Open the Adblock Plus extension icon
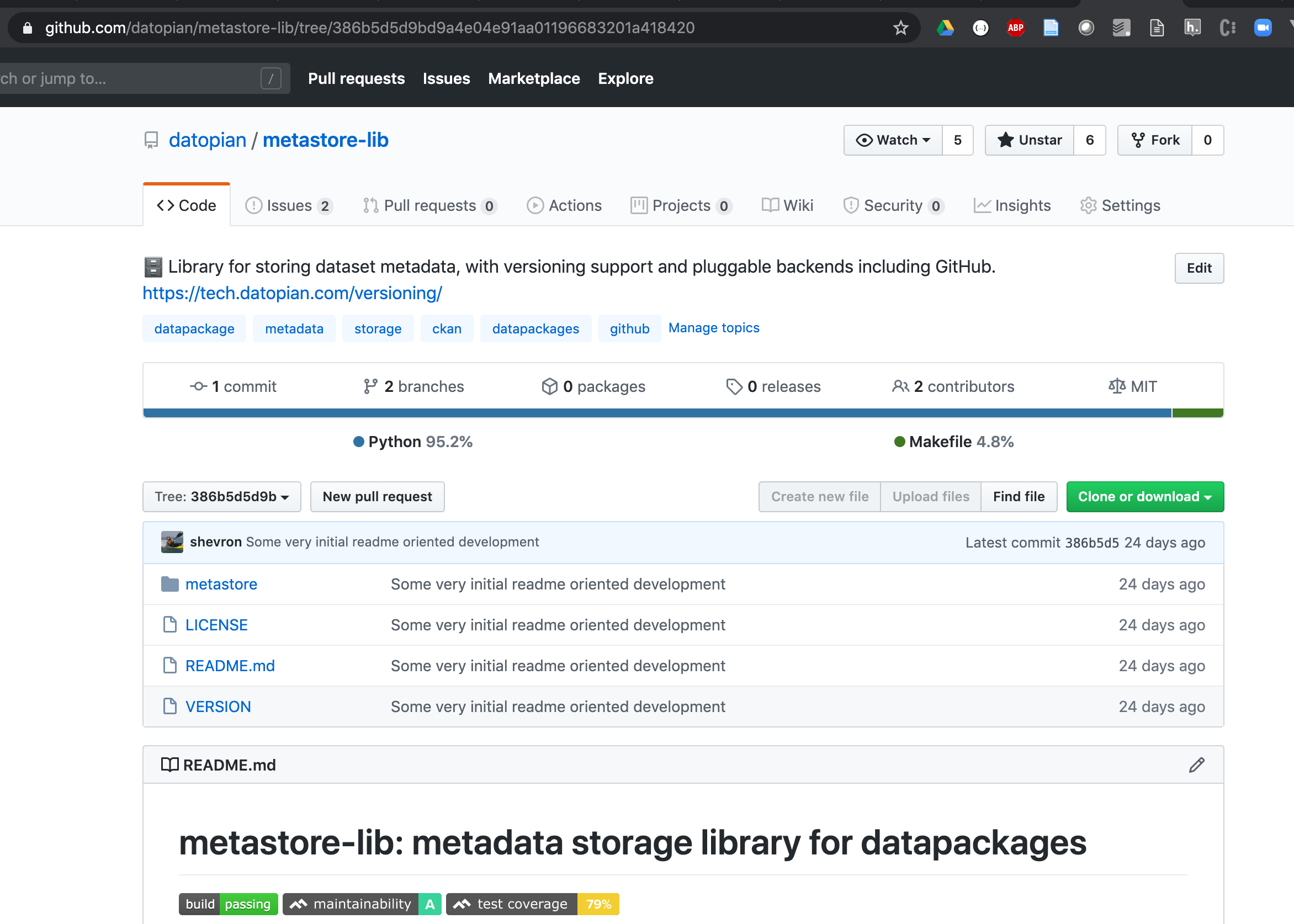 click(1015, 28)
